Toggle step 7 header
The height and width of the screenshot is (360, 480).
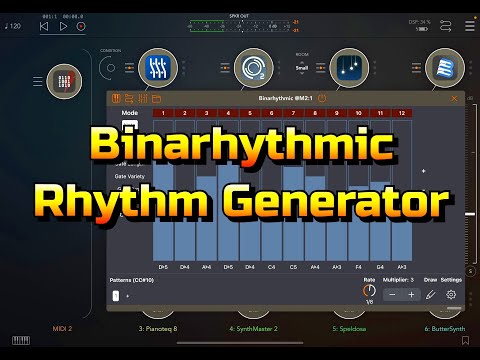coord(293,113)
